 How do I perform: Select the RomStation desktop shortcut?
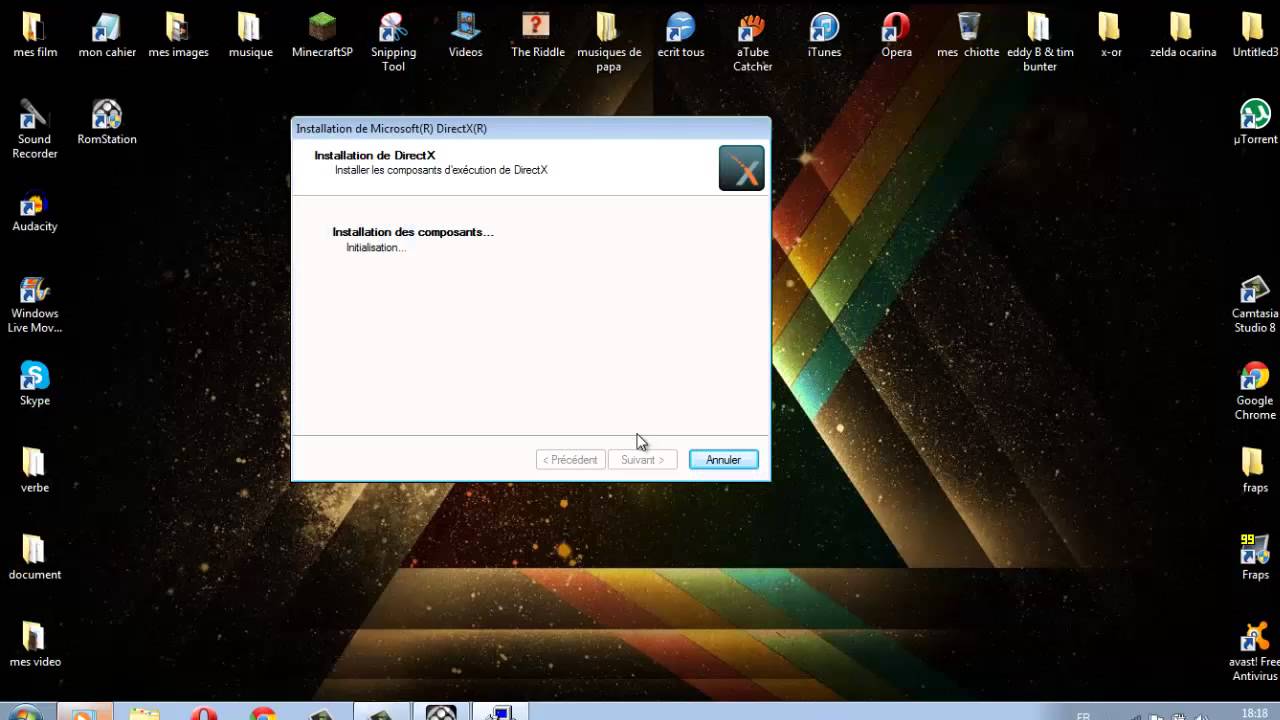(x=107, y=121)
